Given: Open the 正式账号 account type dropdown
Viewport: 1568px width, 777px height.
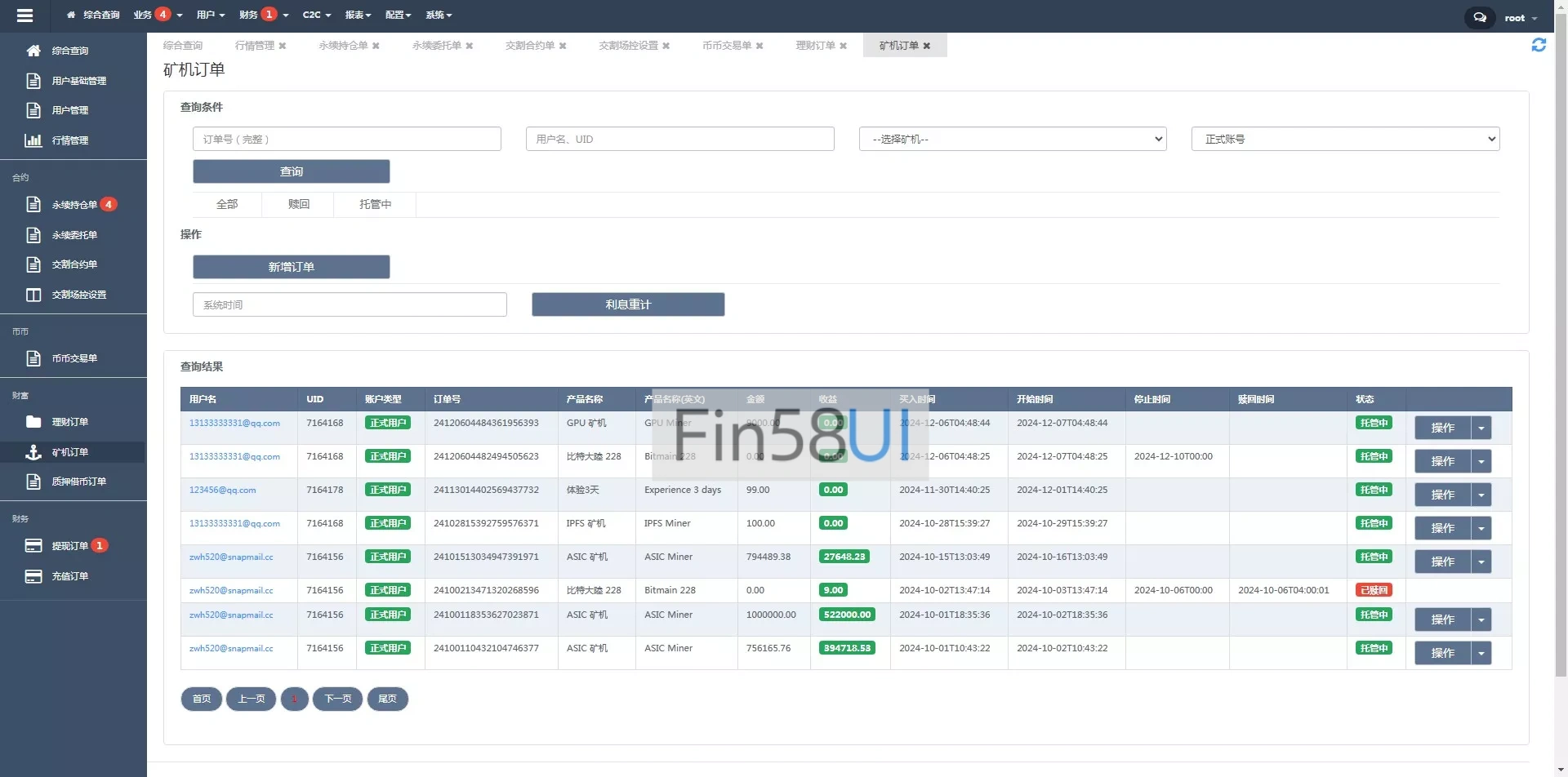Looking at the screenshot, I should tap(1345, 140).
